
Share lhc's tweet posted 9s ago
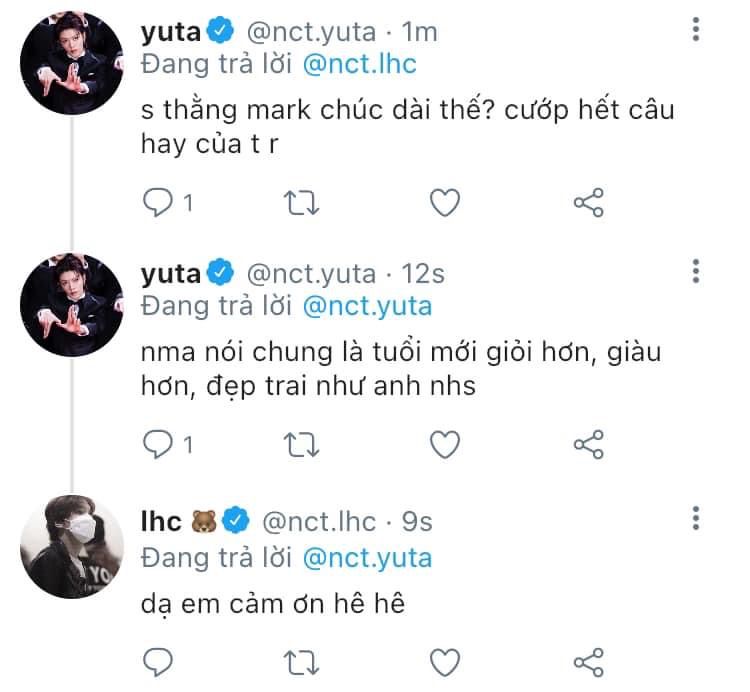pos(589,662)
